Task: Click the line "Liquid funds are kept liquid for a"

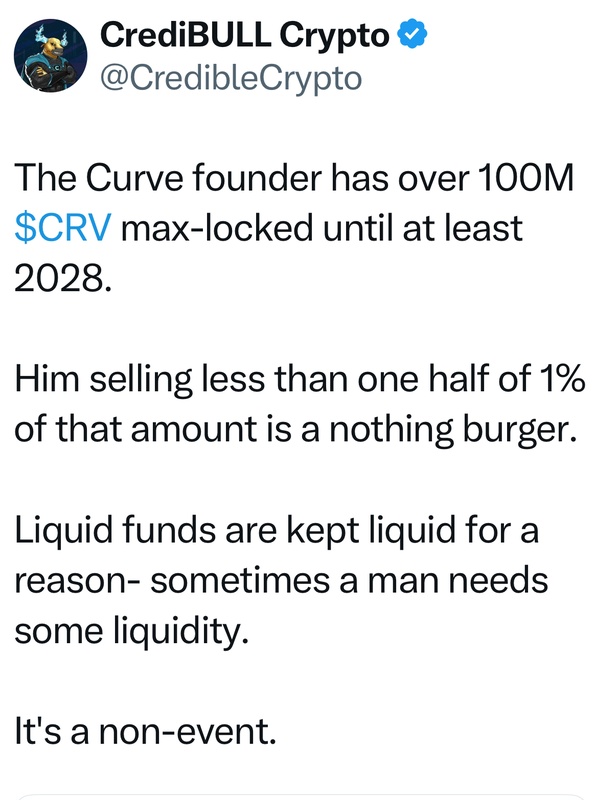Action: click(x=276, y=530)
